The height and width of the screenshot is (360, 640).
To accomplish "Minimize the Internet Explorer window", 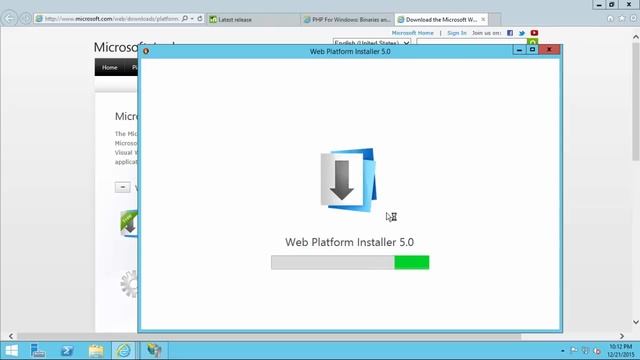I will click(x=599, y=5).
